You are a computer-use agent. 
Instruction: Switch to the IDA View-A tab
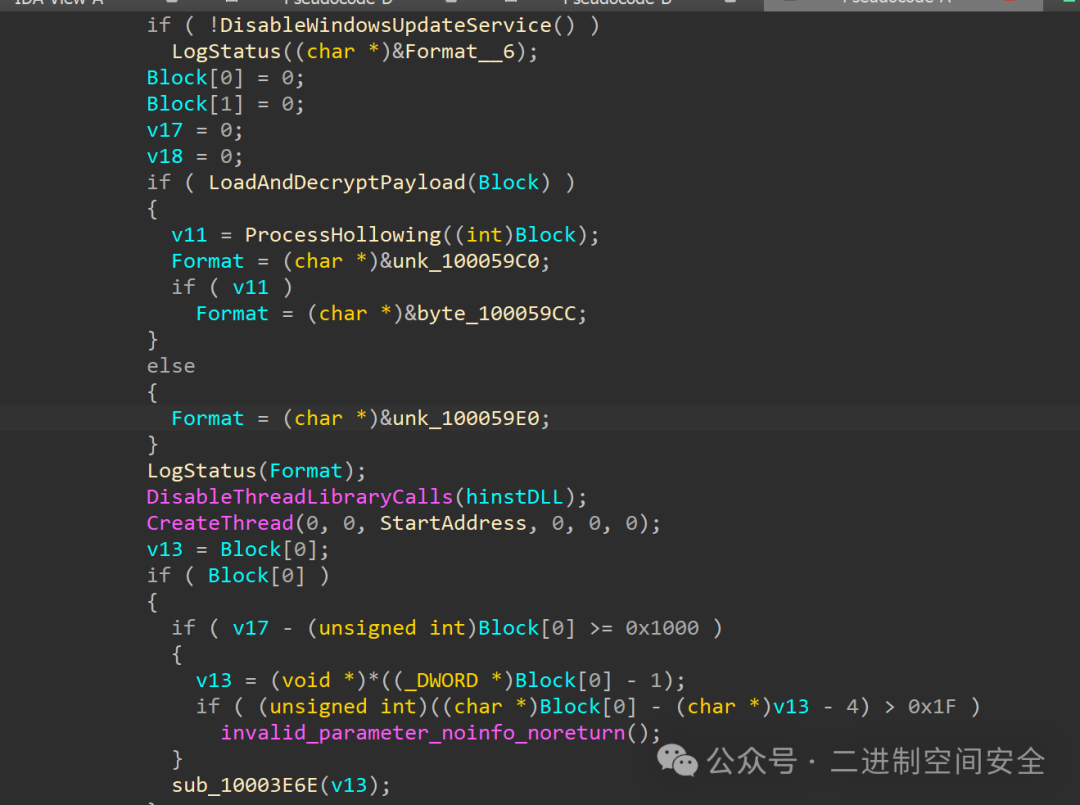tap(58, 4)
